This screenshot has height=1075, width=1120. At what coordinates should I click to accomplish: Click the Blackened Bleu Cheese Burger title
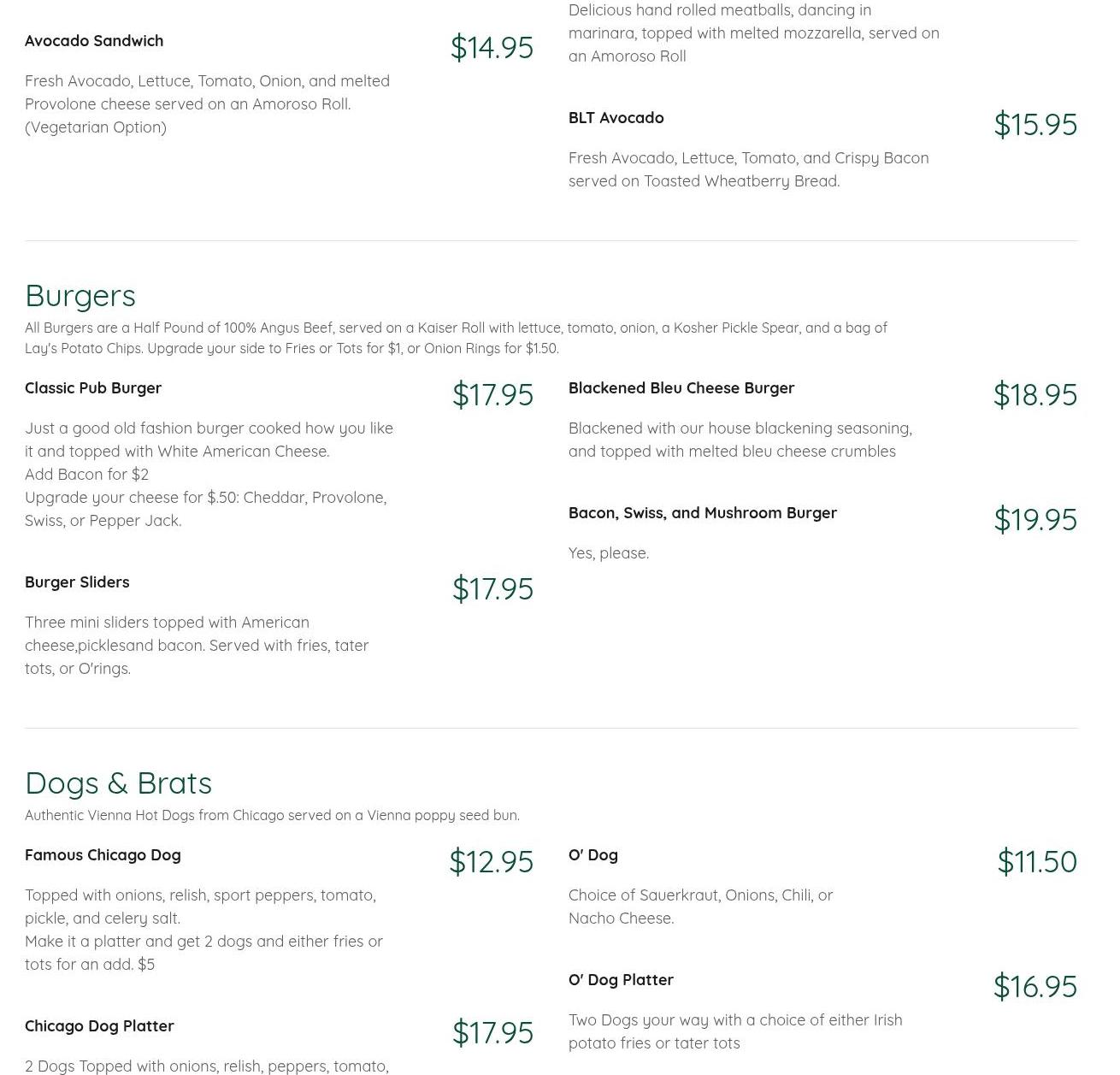[x=681, y=388]
